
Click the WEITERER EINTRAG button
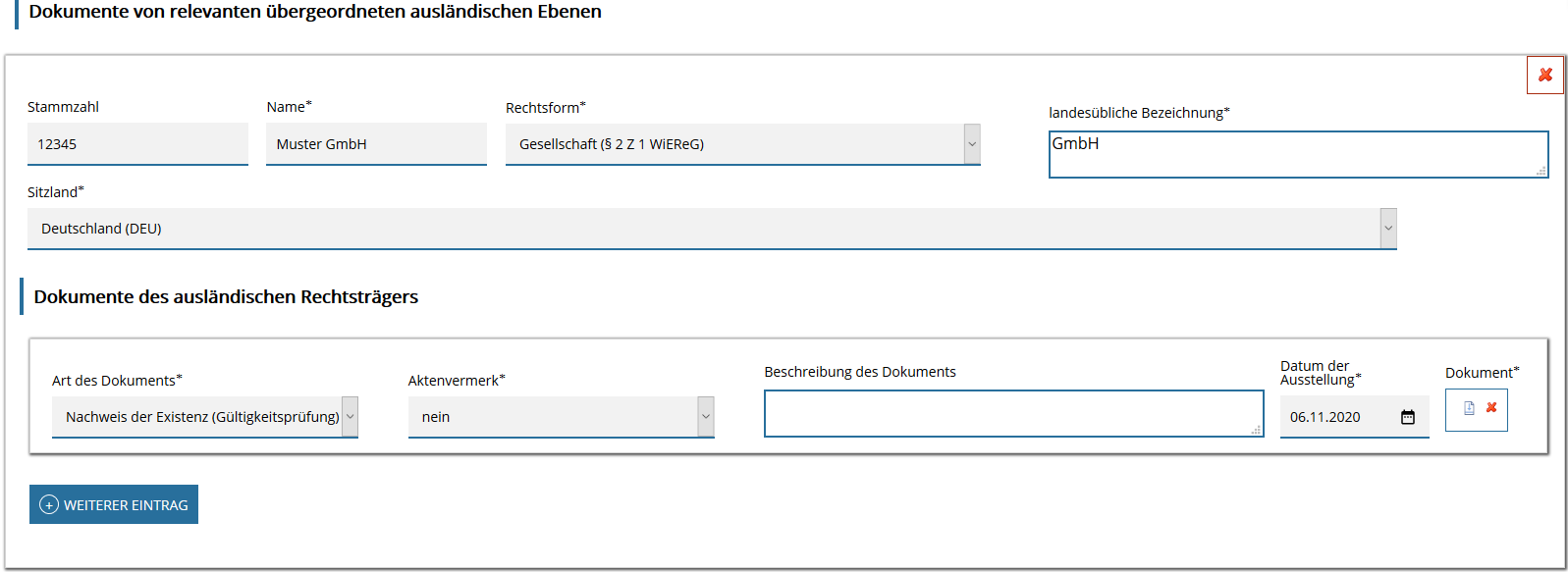click(114, 504)
